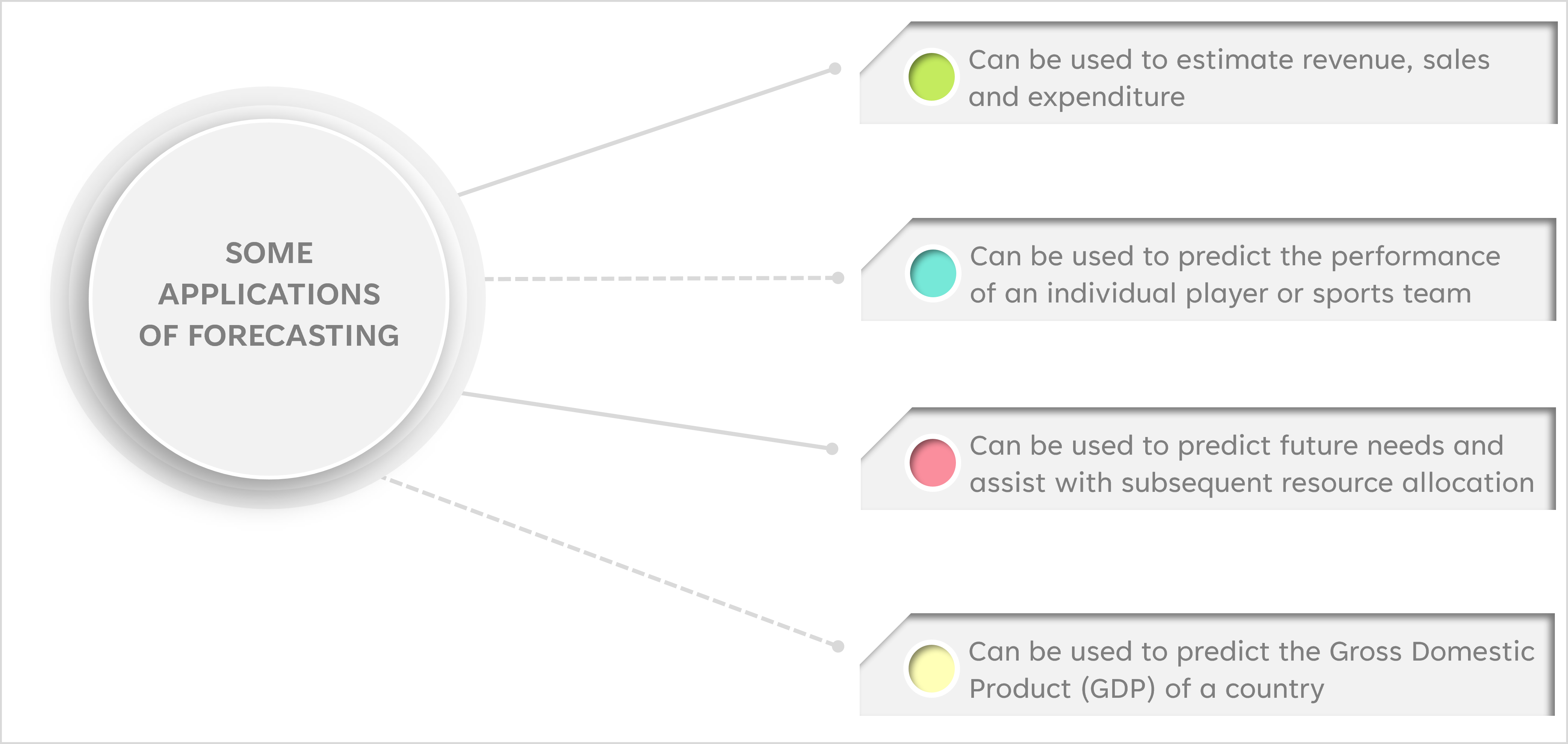
Task: Select the resource allocation text box
Action: tap(1209, 459)
